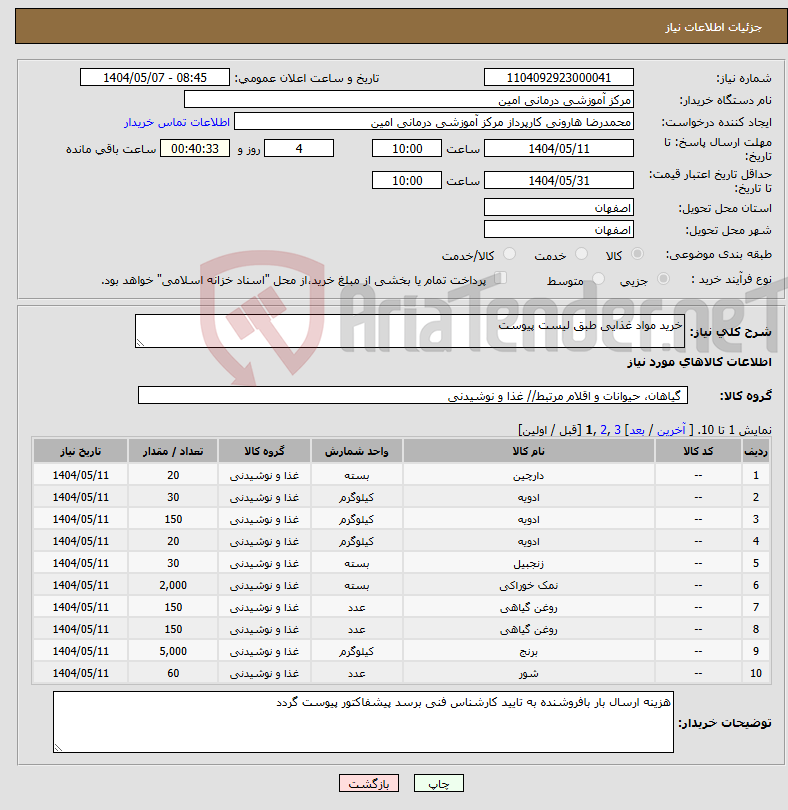
Task: Click quantity 5,000 for برنج
Action: click(173, 651)
